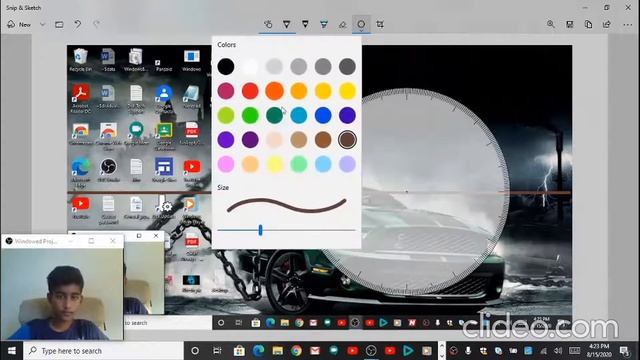Open a file with the folder icon
640x360 pixels.
point(59,24)
